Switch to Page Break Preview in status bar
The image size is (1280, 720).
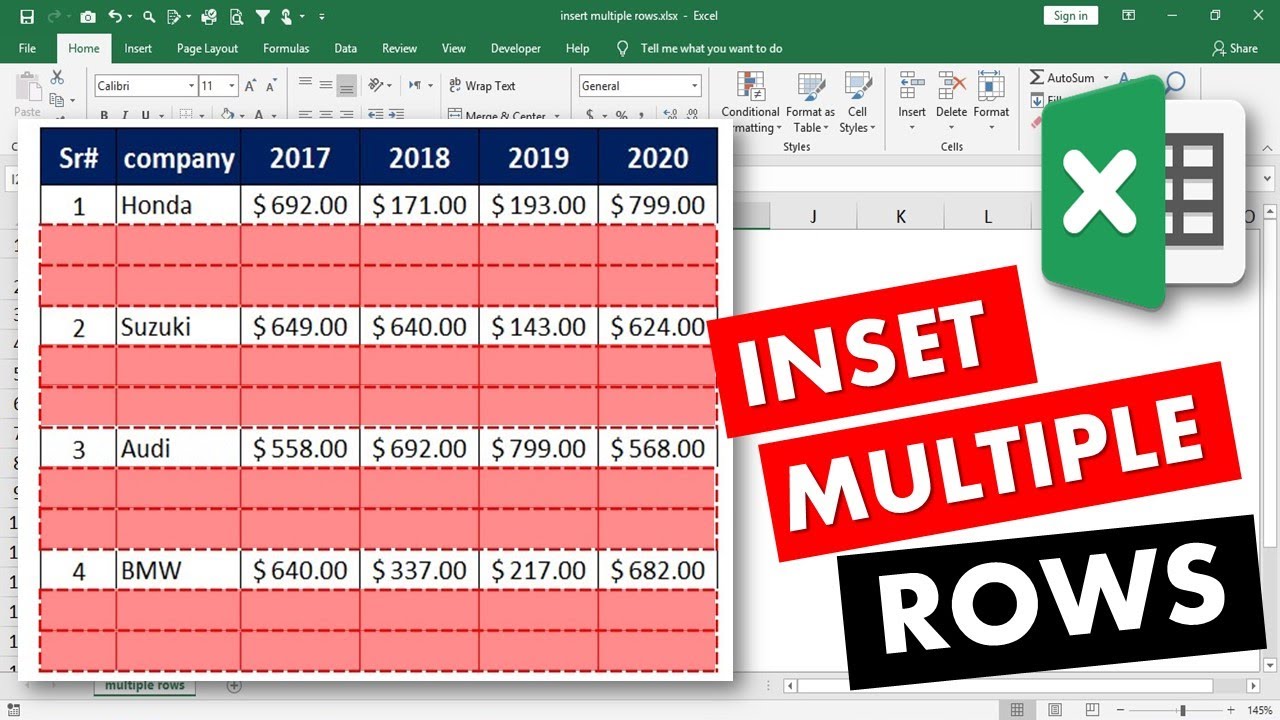pos(1091,710)
